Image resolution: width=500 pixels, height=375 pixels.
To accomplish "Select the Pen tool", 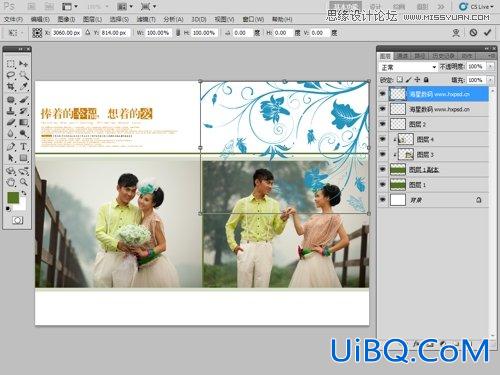I will click(11, 146).
